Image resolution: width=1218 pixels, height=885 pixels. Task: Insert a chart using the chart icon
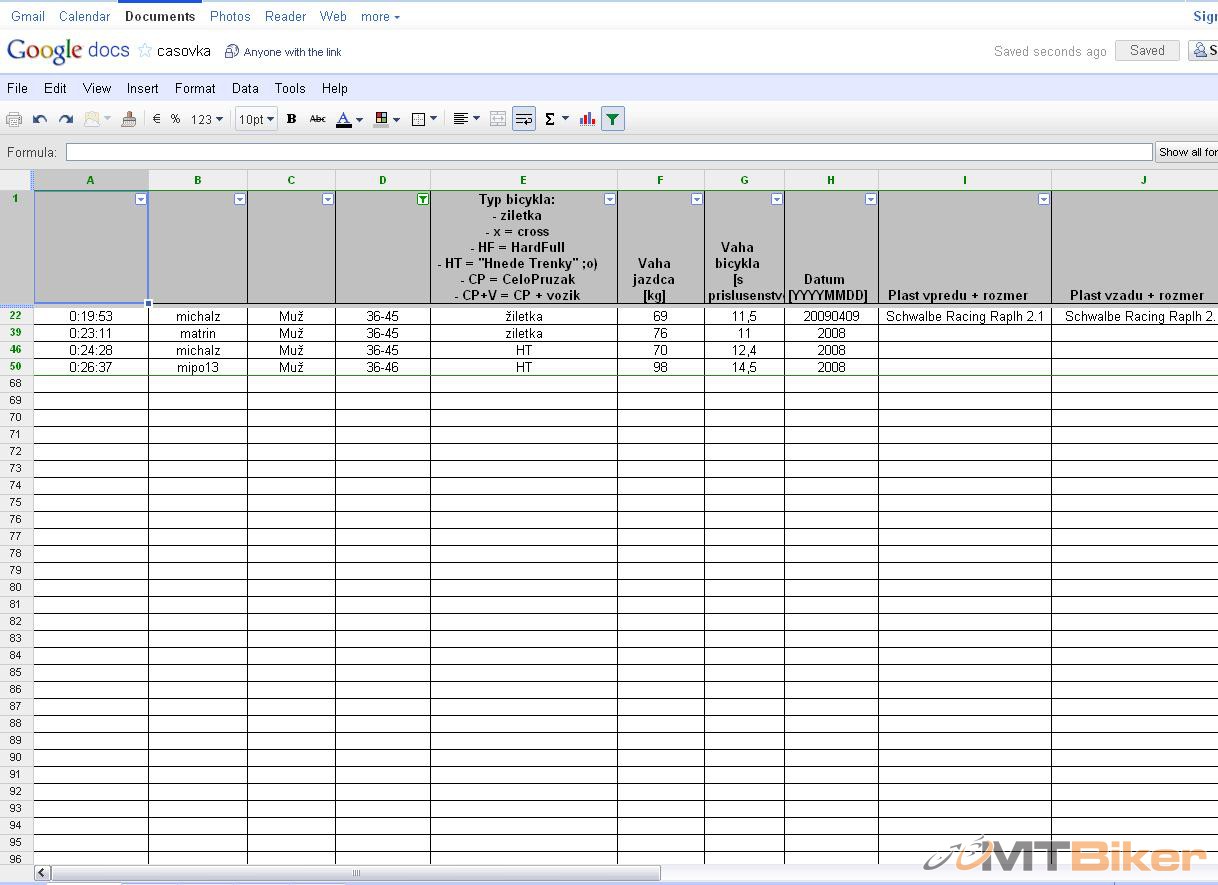click(x=587, y=119)
